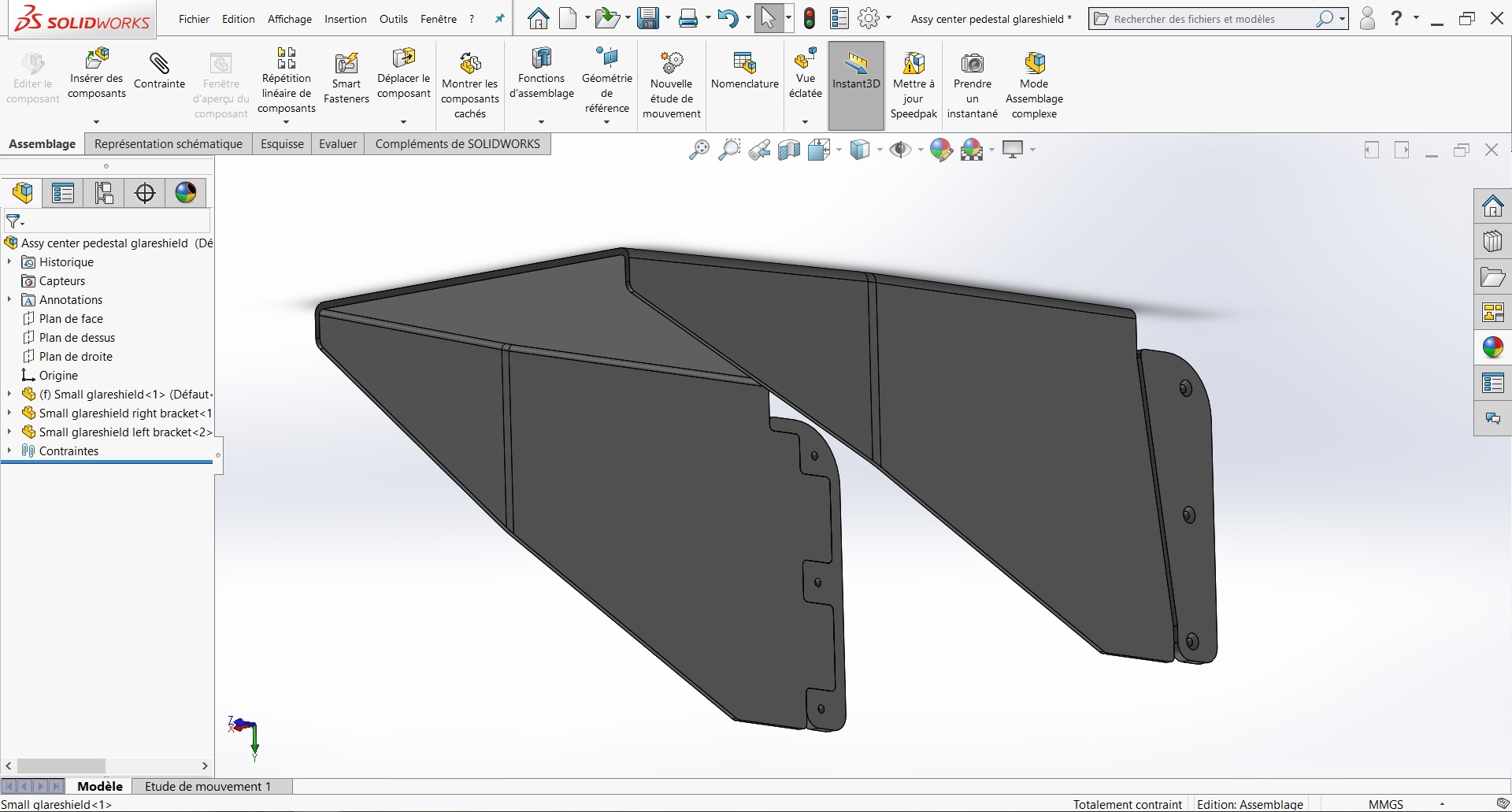Click the Zoom to area icon
The height and width of the screenshot is (812, 1512).
pos(729,150)
